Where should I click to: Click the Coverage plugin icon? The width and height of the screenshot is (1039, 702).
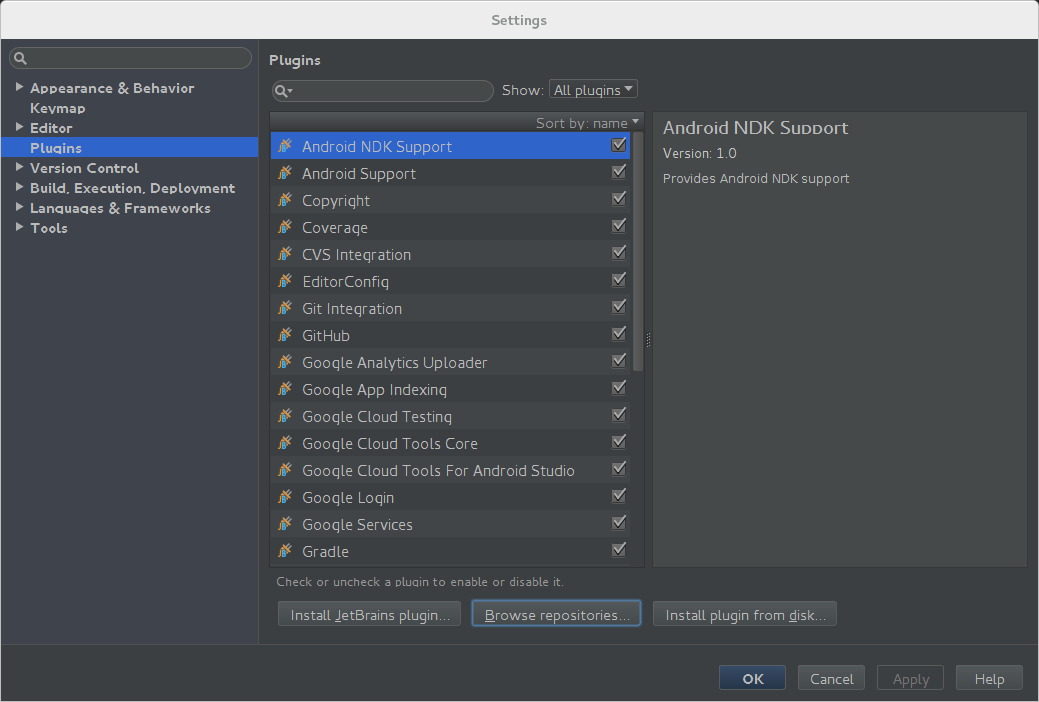tap(285, 227)
